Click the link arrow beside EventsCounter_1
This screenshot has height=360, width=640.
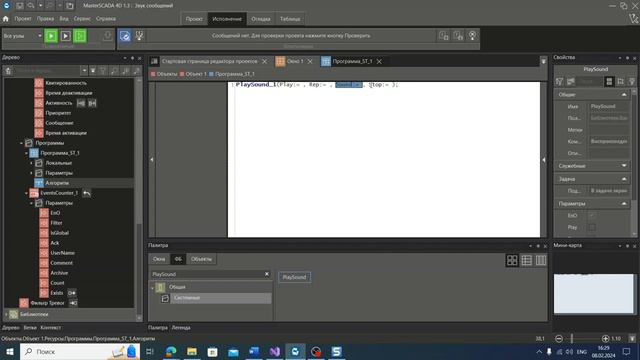click(x=87, y=193)
